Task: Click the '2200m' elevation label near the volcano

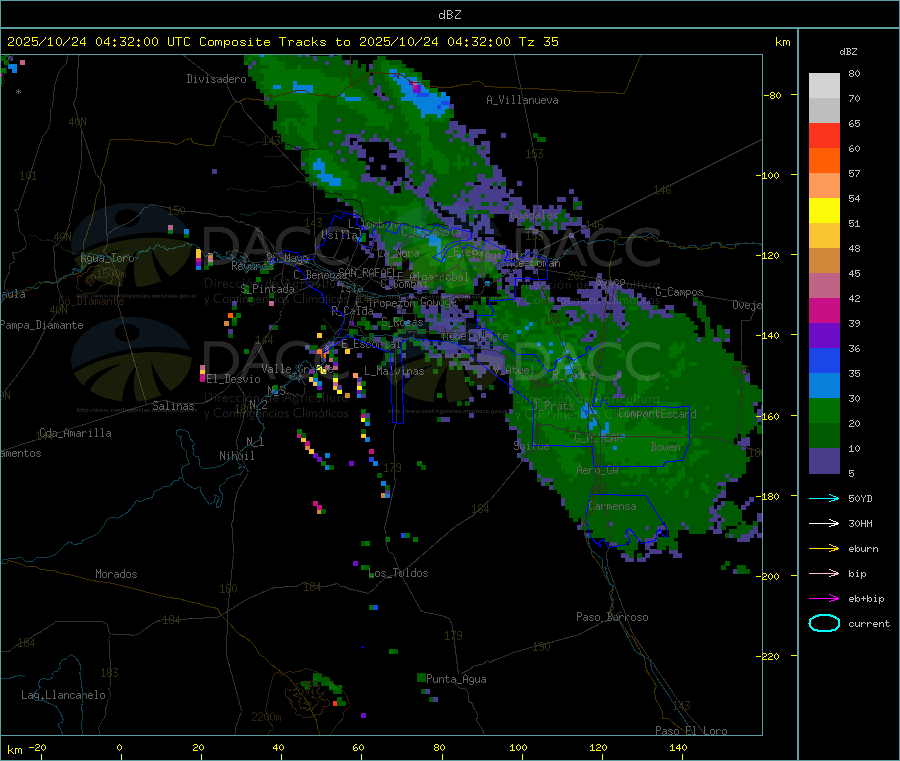Action: [266, 717]
